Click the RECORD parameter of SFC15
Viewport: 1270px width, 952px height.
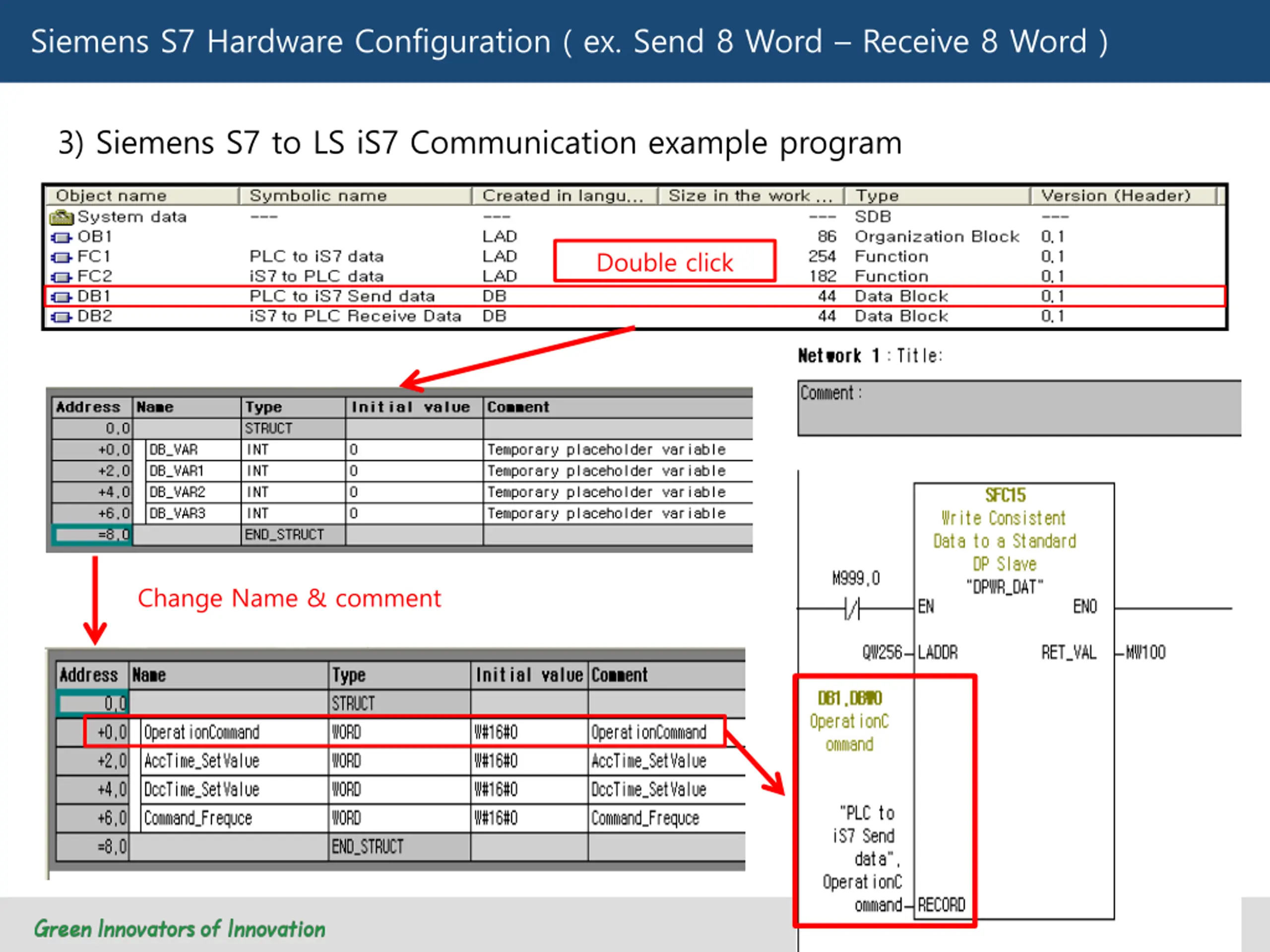[x=941, y=905]
